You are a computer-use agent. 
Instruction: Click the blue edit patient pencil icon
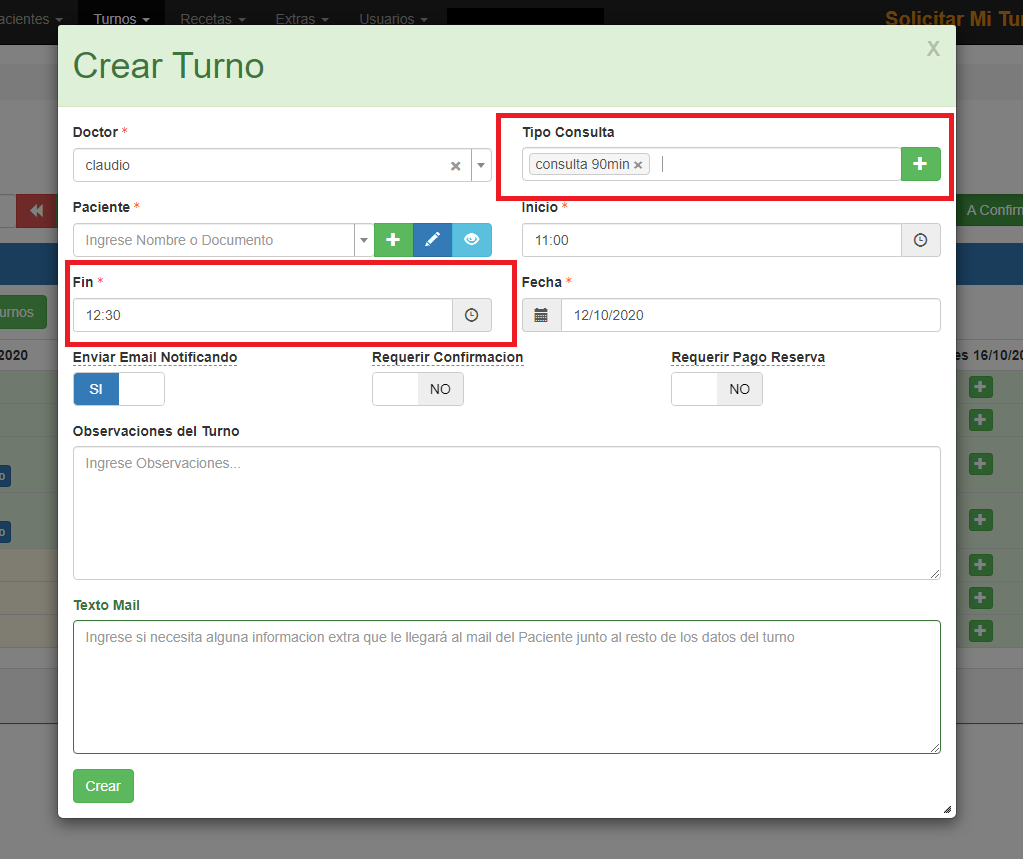(x=432, y=240)
